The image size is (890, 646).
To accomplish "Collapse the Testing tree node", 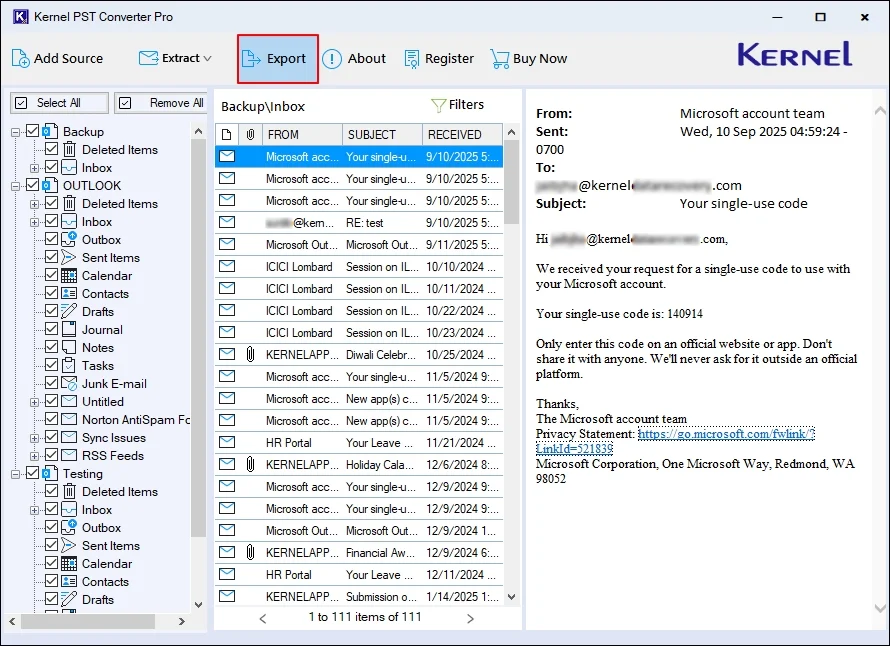I will pos(17,474).
